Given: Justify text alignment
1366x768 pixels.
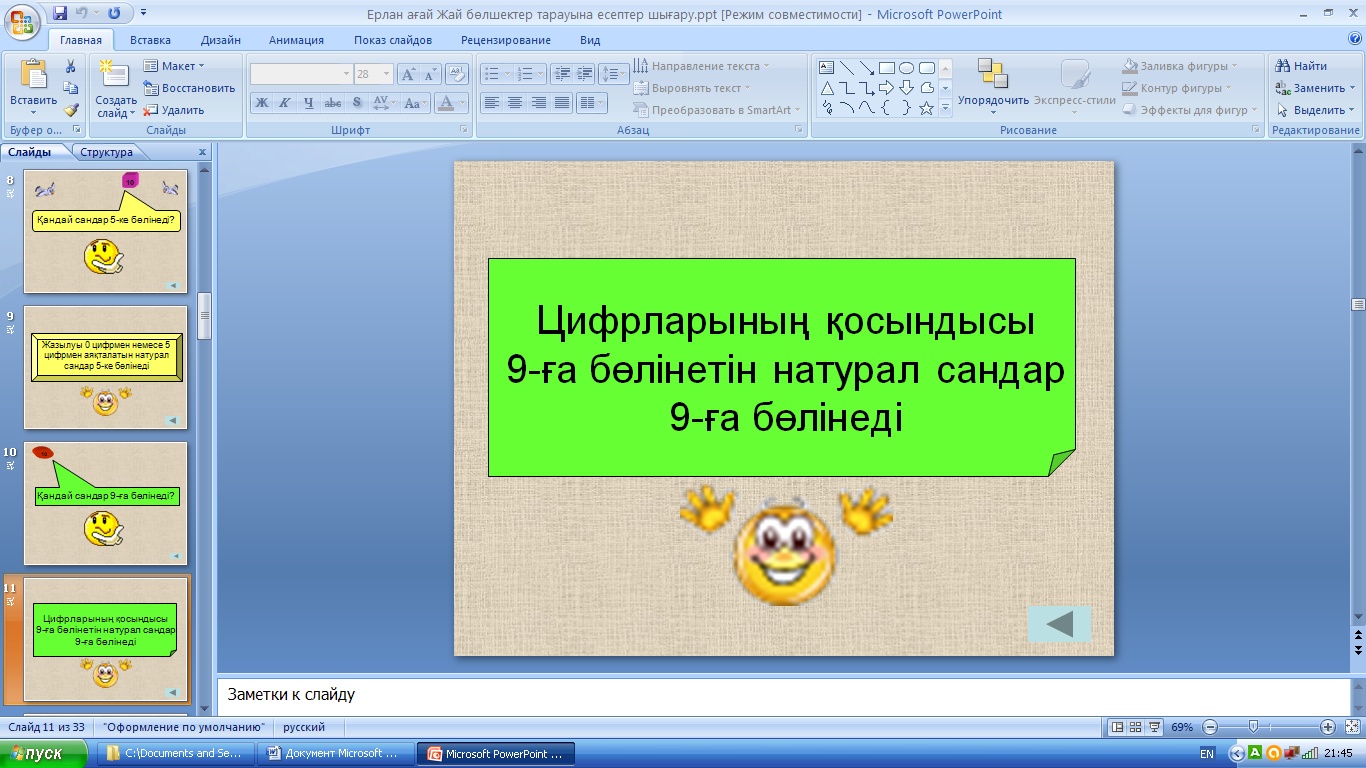Looking at the screenshot, I should point(562,103).
